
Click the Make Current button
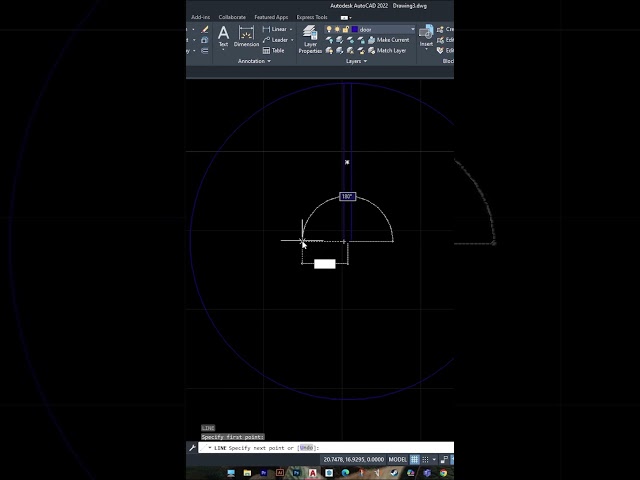[388, 40]
